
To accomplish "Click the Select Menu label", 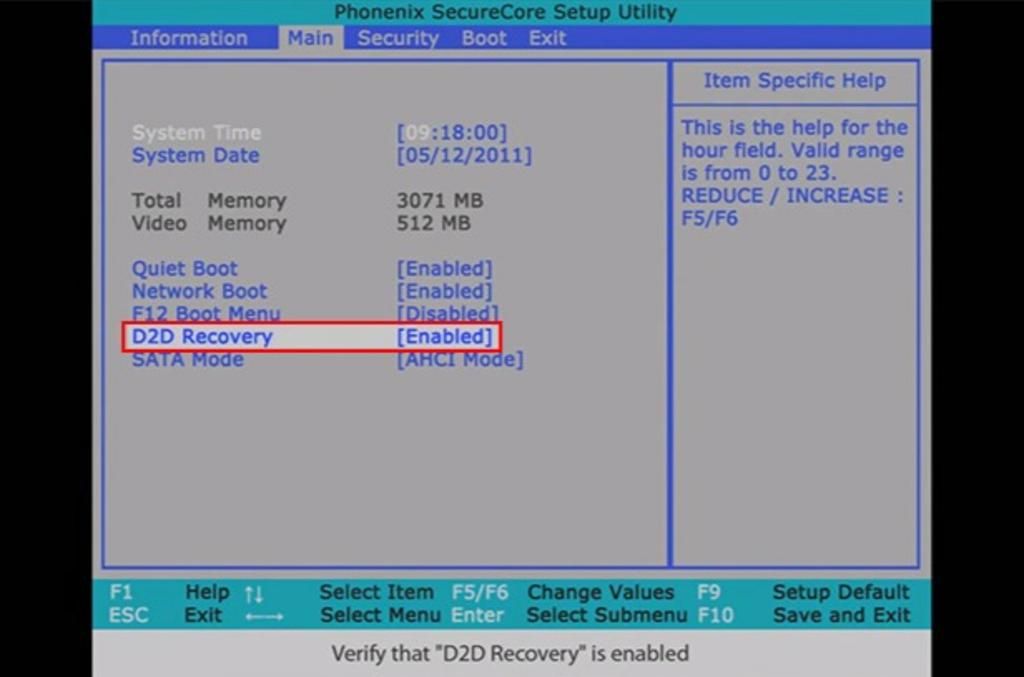I will coord(381,615).
